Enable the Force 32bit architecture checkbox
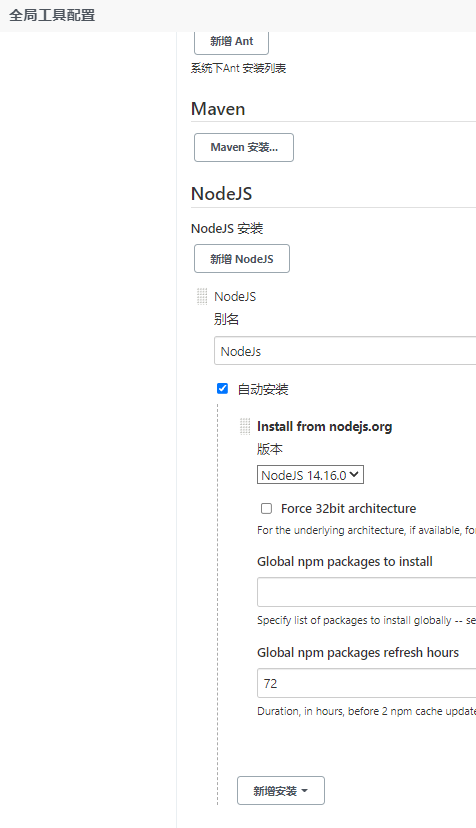476x828 pixels. pyautogui.click(x=266, y=508)
